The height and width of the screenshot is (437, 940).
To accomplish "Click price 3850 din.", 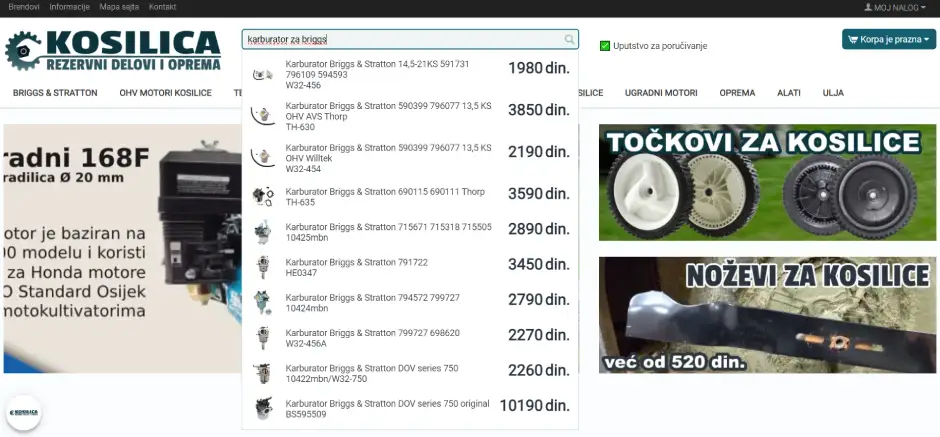I will (x=539, y=110).
